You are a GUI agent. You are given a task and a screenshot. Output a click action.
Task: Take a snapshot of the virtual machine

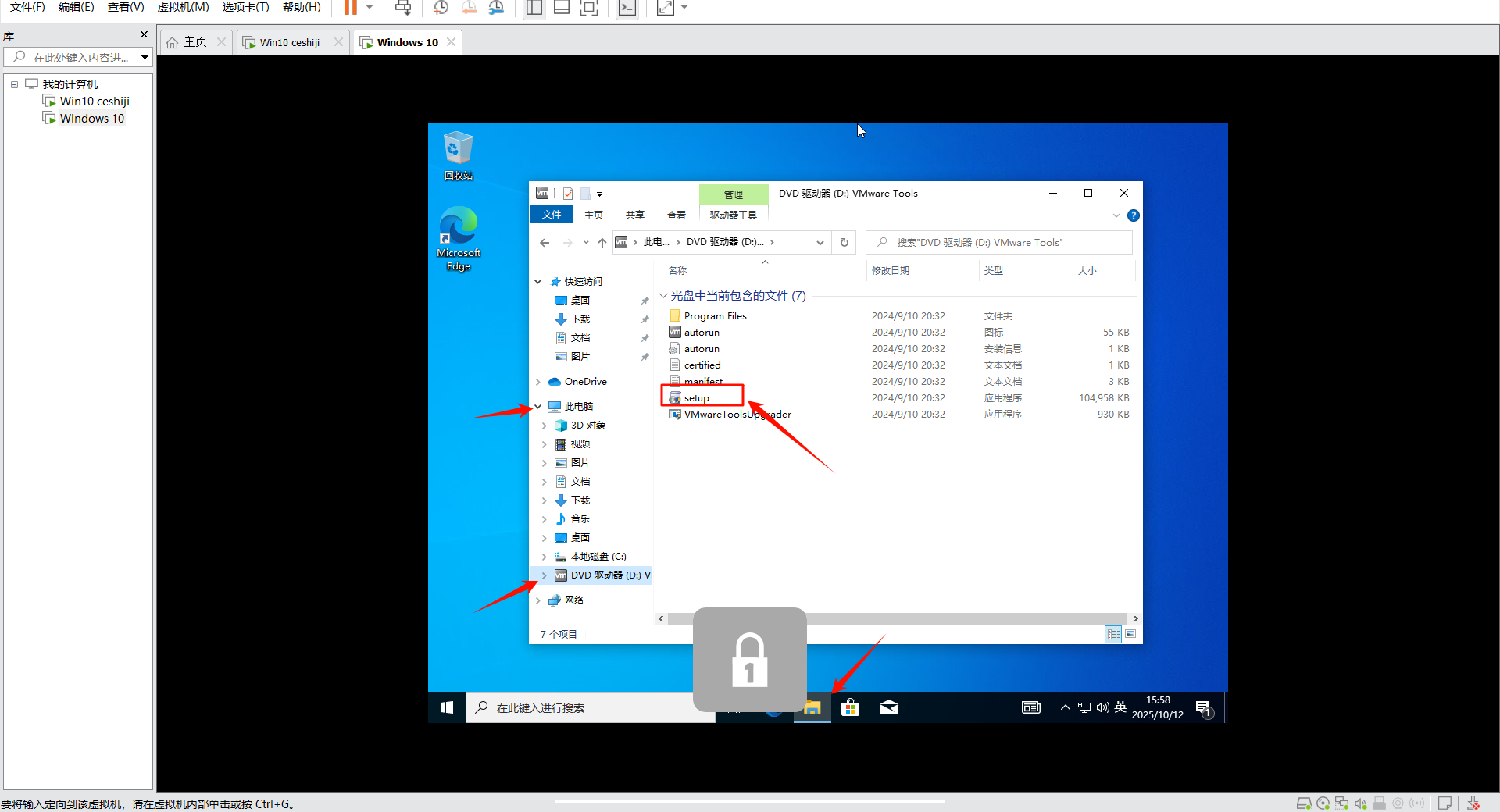[441, 8]
